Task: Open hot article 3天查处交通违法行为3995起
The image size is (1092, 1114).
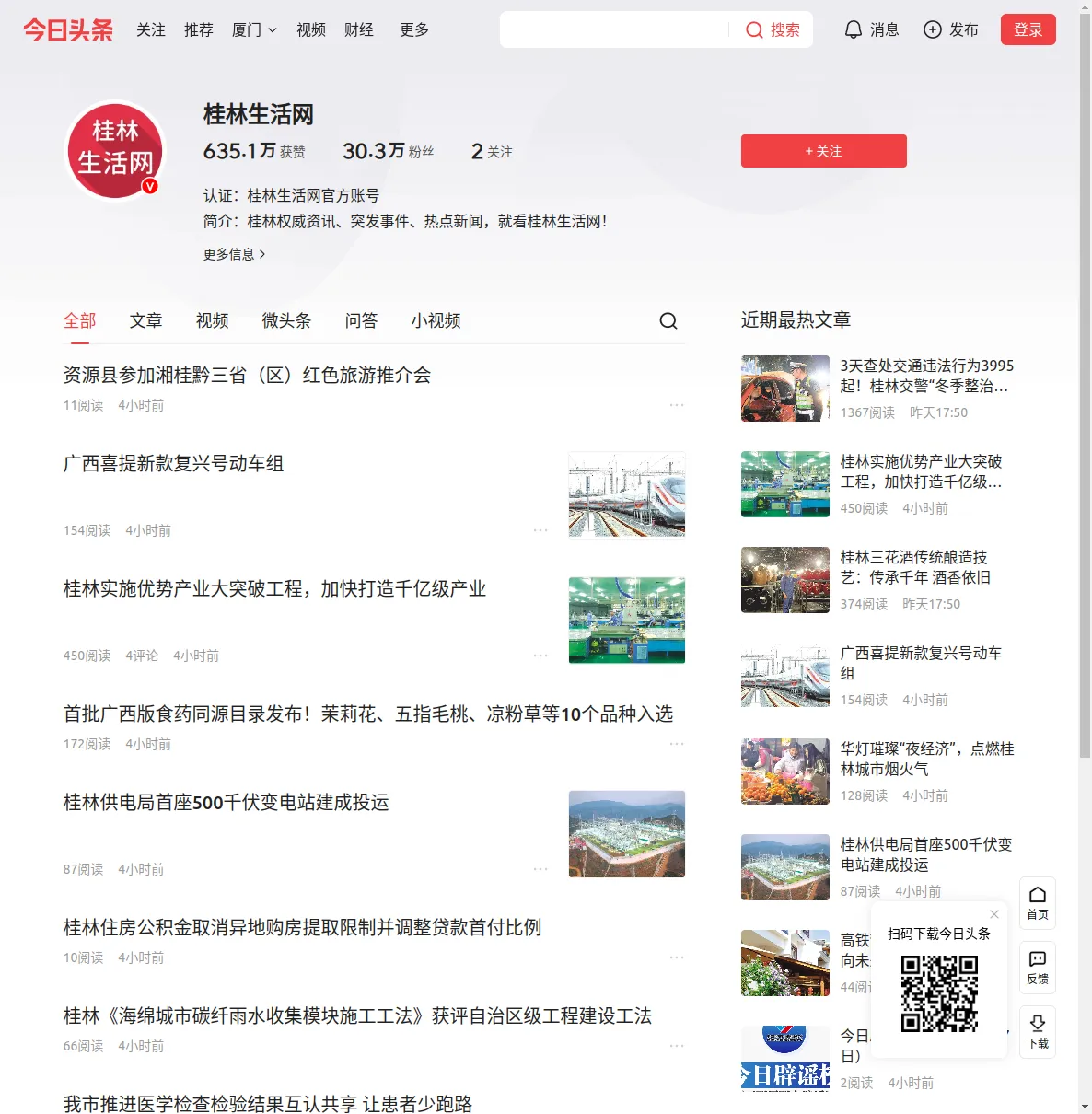Action: click(927, 376)
